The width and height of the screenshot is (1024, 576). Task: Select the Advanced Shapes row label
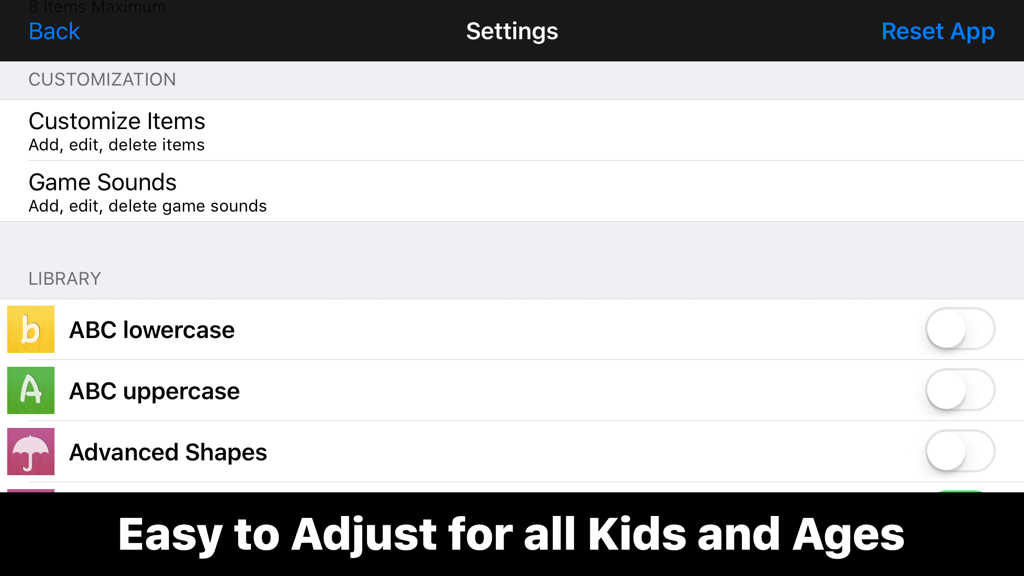(x=167, y=452)
